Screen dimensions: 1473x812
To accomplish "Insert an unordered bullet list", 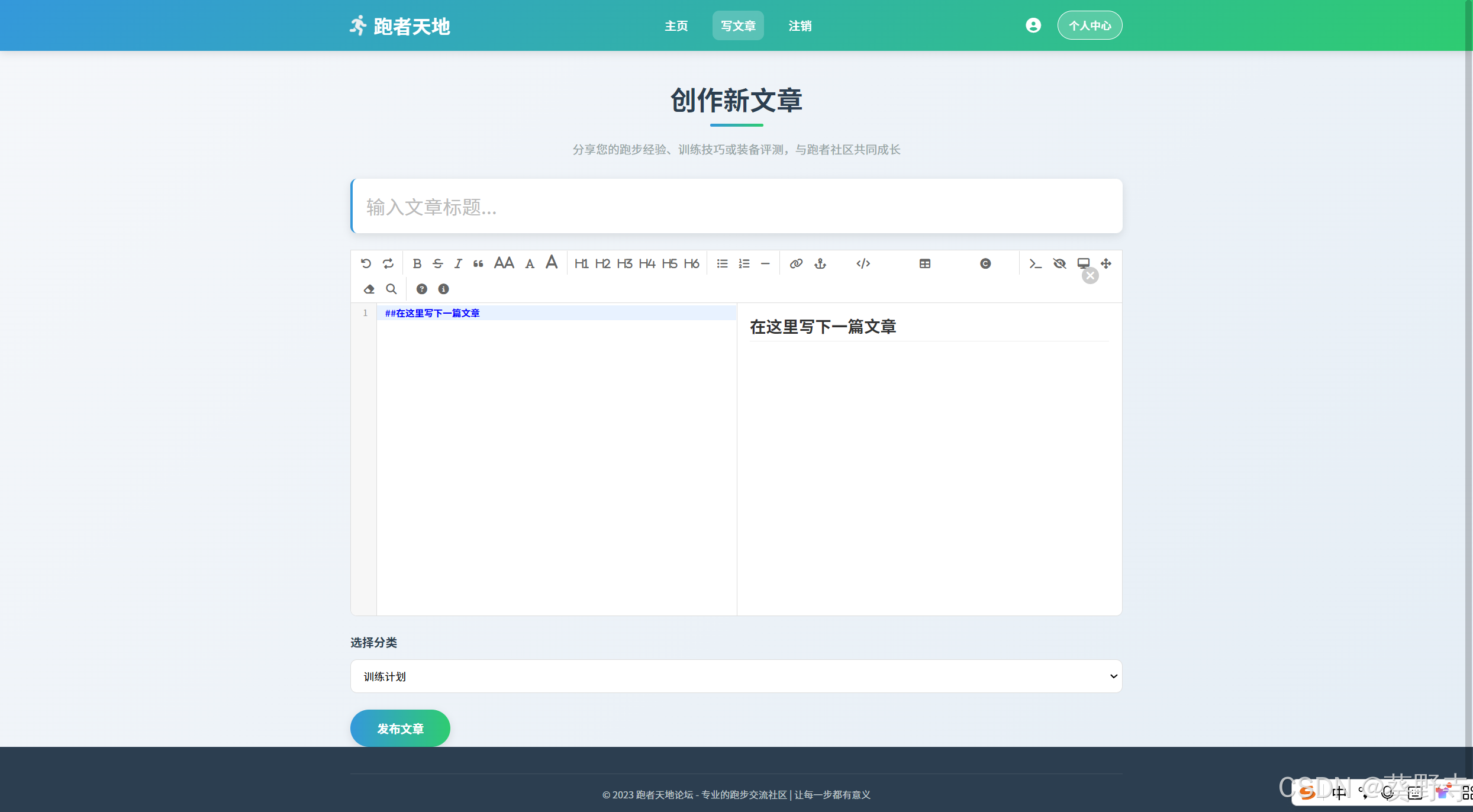I will [722, 263].
